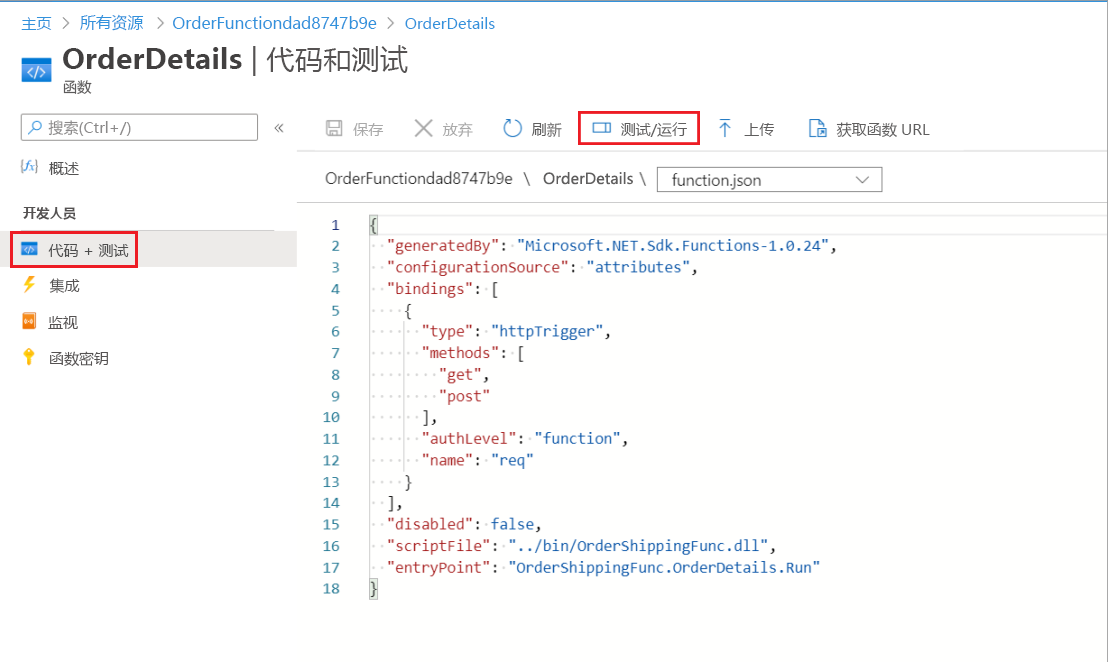This screenshot has width=1108, height=662.
Task: Click the 函数 subtitle under the title
Action: 77,88
